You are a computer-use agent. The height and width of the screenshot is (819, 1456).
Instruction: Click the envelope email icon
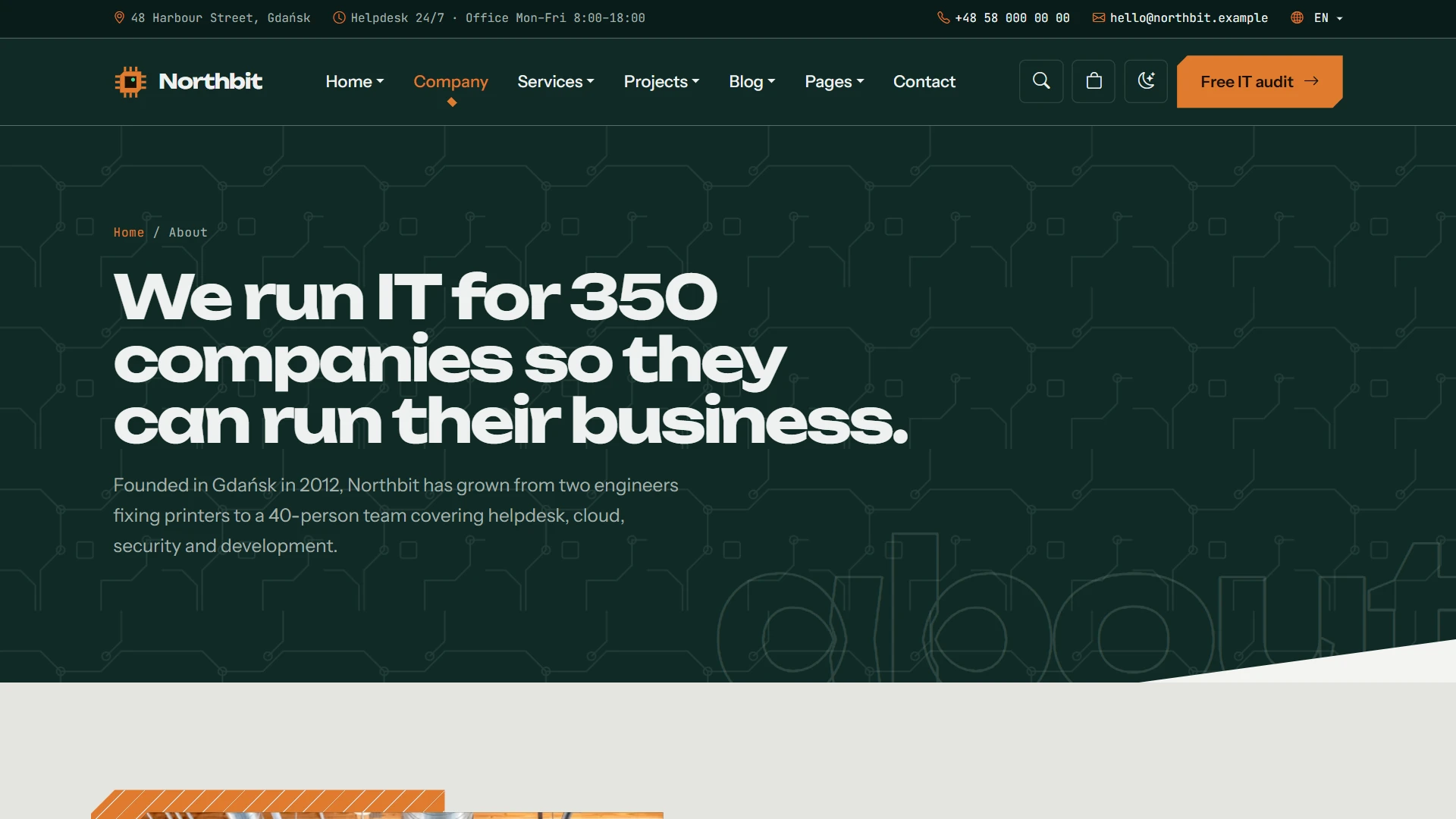pos(1098,17)
